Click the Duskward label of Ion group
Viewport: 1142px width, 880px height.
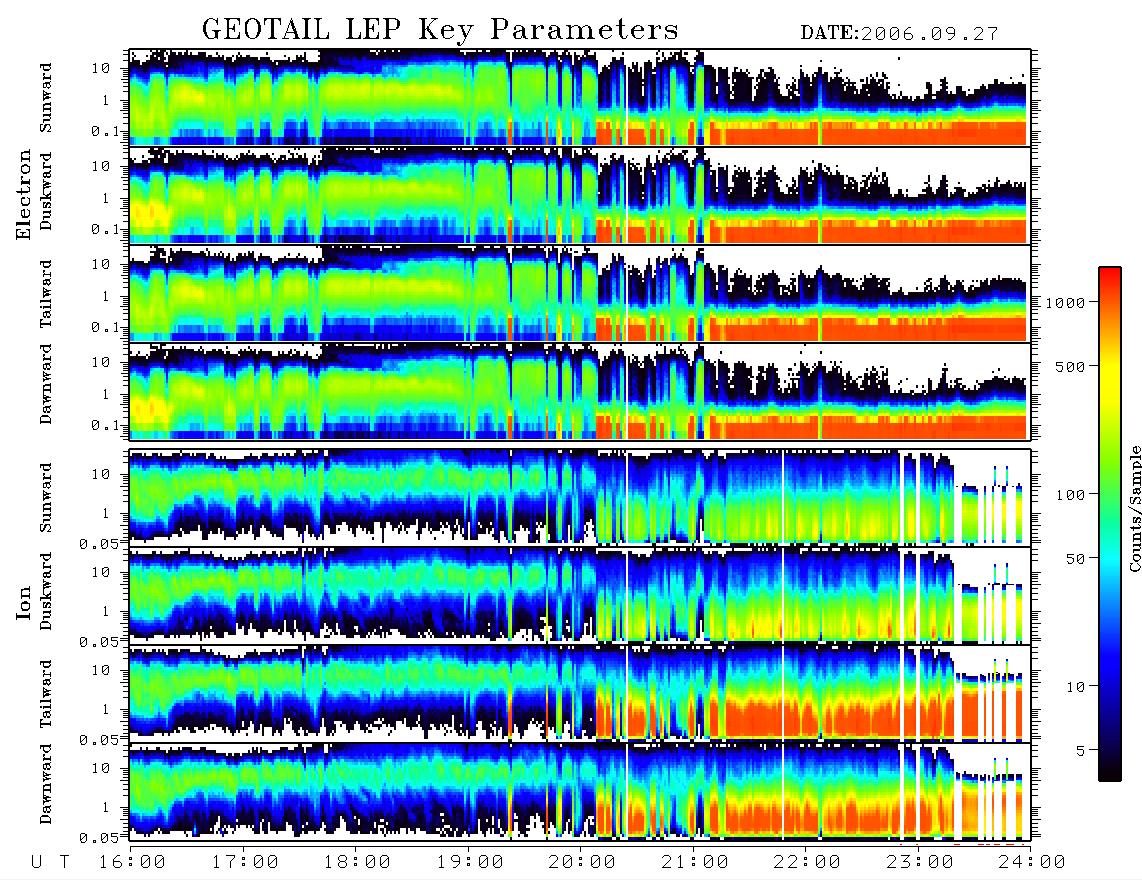tap(46, 592)
